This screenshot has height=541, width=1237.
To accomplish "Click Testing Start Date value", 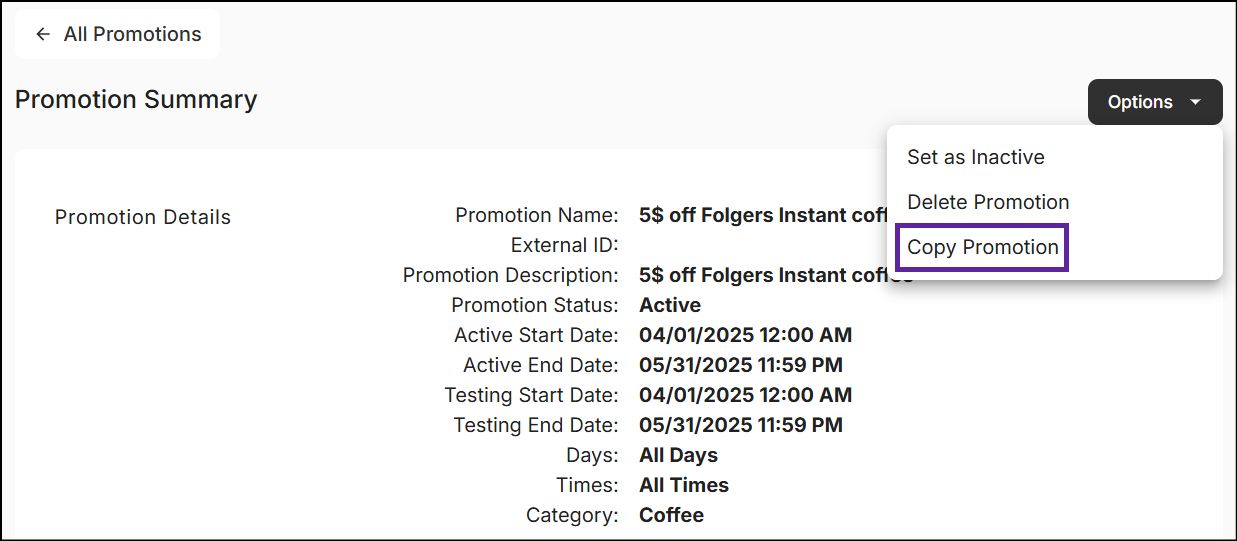I will click(745, 395).
